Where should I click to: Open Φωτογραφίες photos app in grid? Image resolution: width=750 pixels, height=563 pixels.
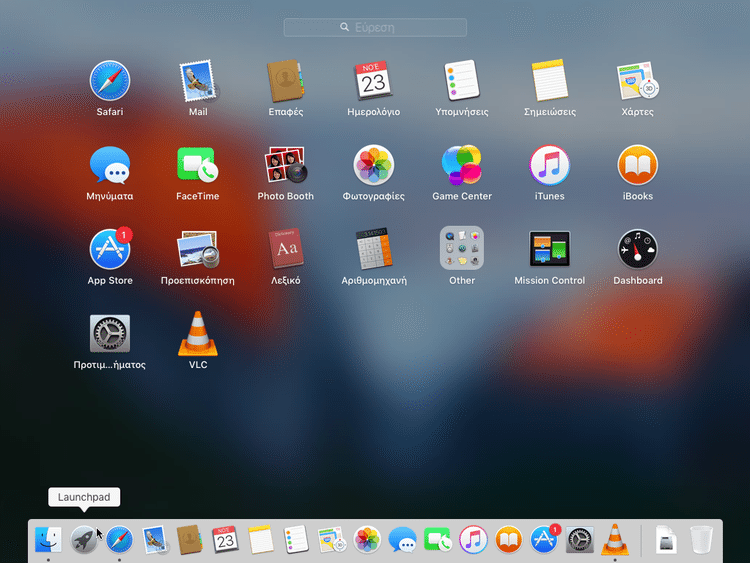[x=374, y=165]
